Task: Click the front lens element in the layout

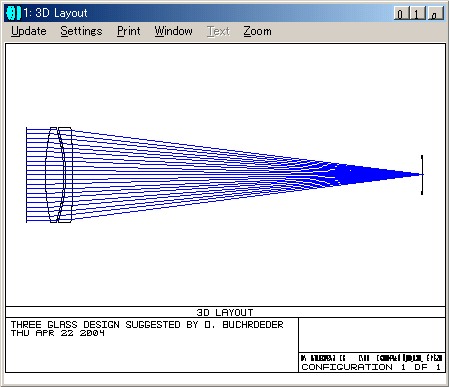Action: [x=54, y=175]
